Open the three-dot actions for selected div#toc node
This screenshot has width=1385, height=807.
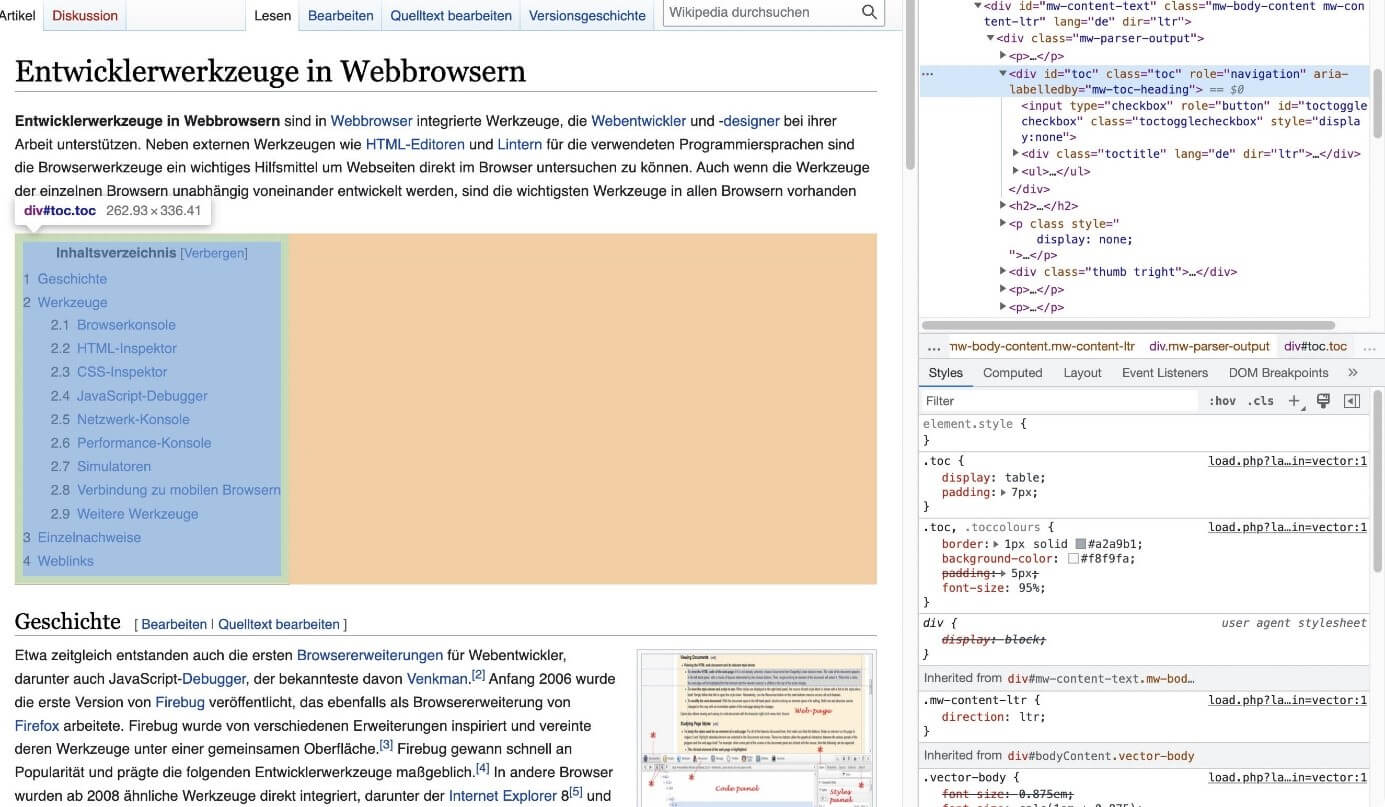pyautogui.click(x=927, y=74)
